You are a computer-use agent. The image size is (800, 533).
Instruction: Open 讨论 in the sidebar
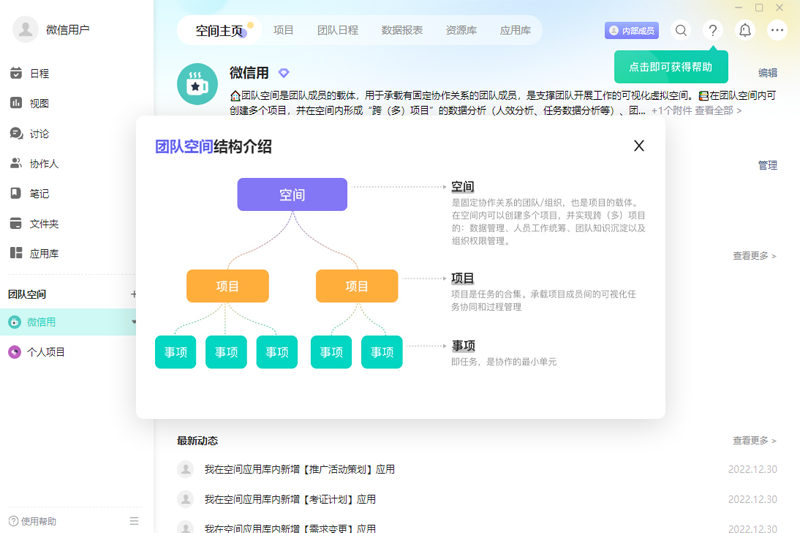39,133
